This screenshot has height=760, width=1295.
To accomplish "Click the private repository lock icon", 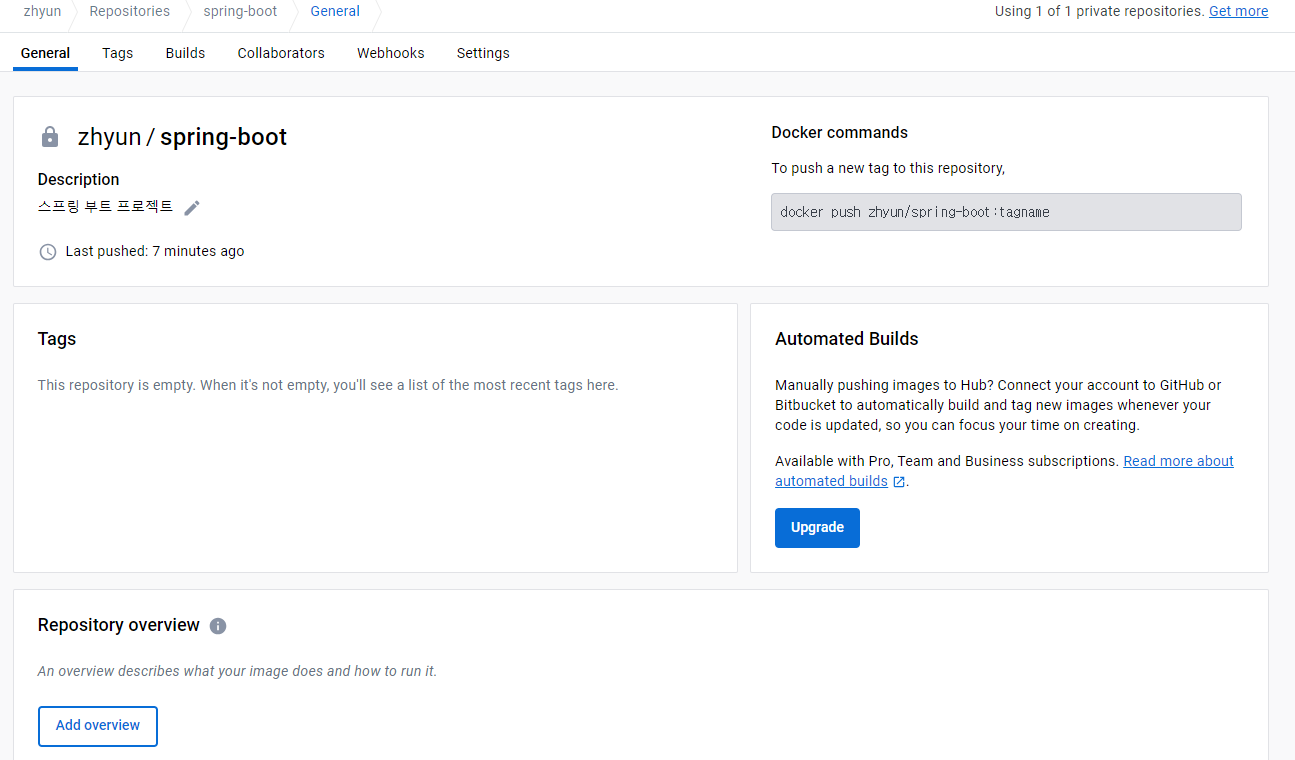I will pos(49,137).
